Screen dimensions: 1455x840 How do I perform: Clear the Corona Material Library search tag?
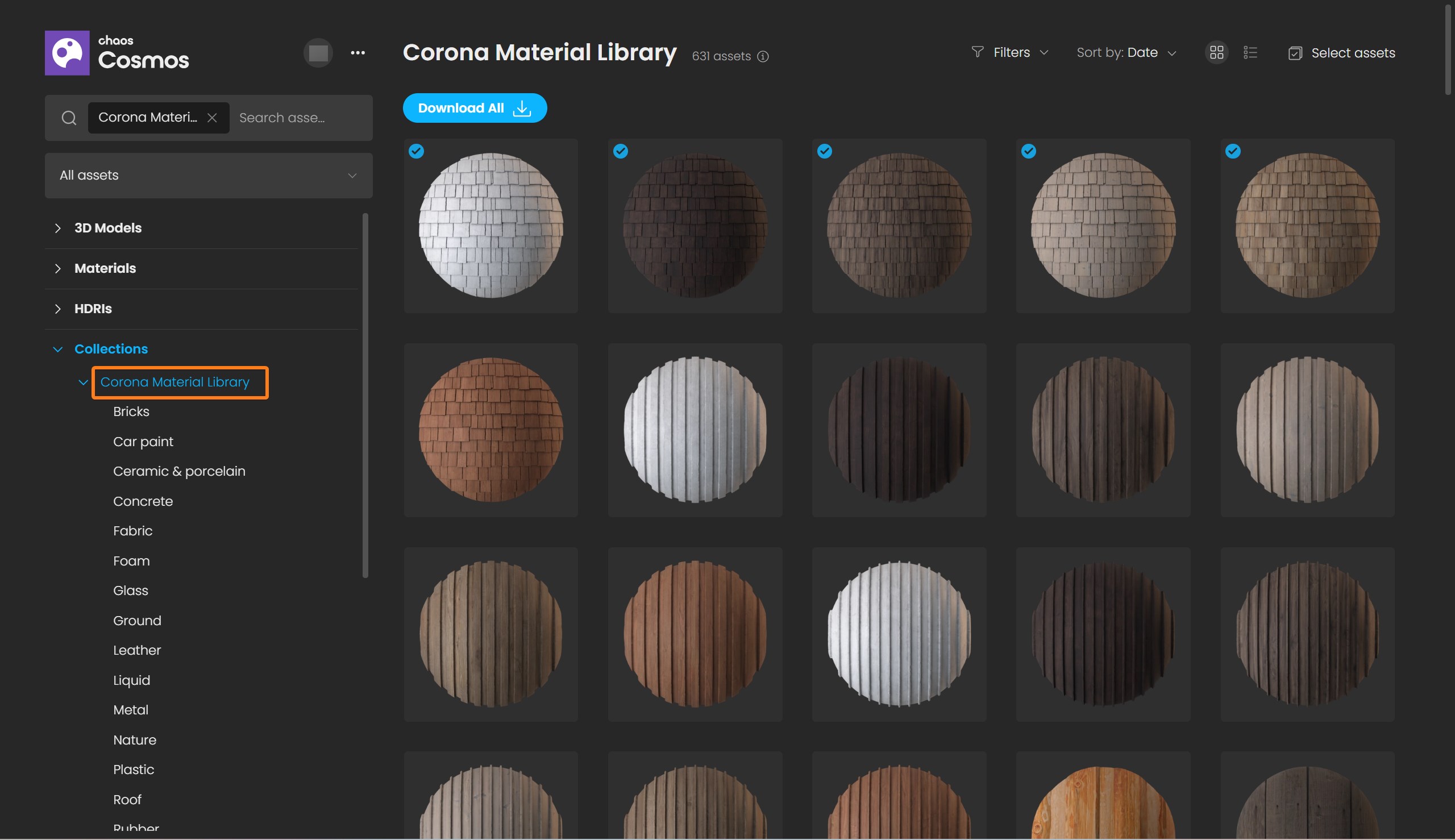(214, 117)
